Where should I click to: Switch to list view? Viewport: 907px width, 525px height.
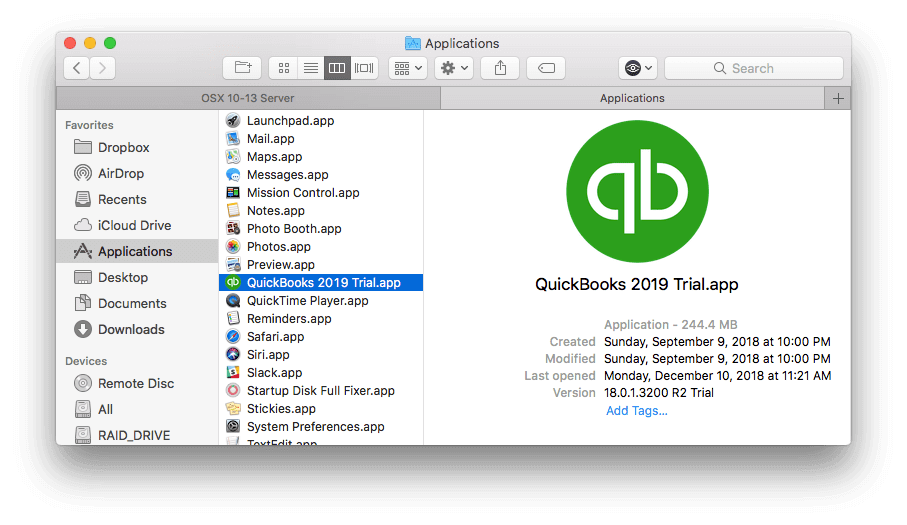(311, 68)
